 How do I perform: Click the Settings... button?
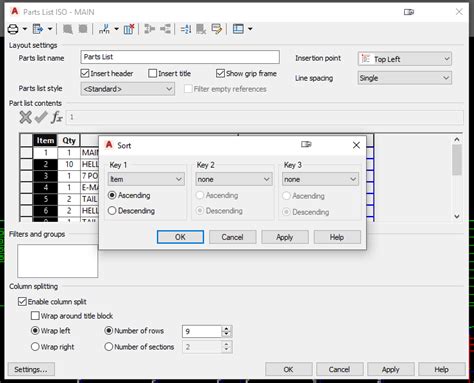tap(31, 369)
